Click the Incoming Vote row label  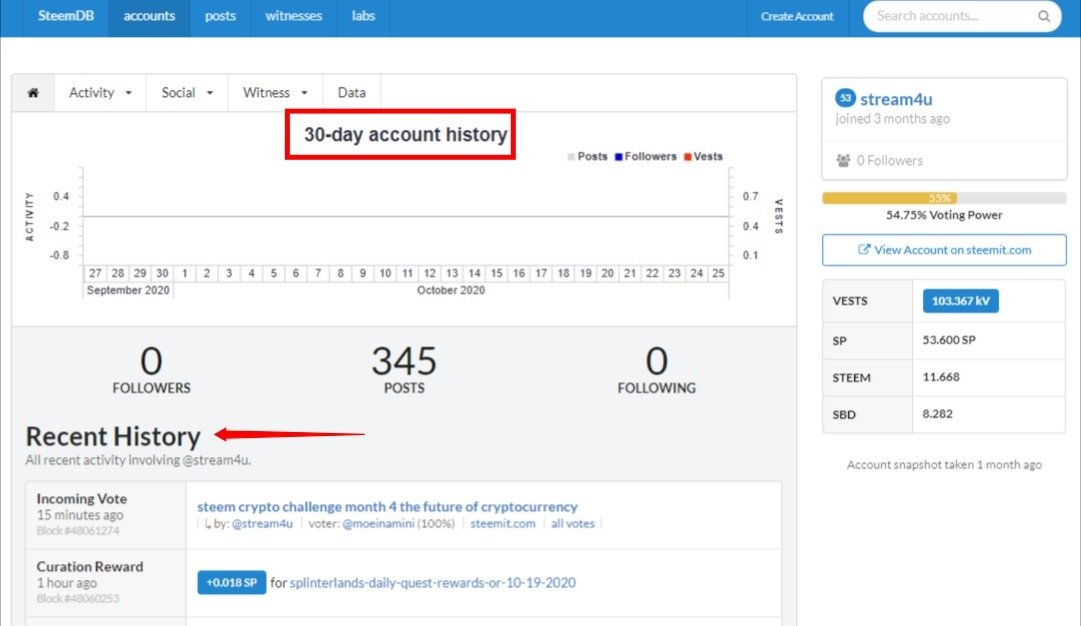(81, 498)
